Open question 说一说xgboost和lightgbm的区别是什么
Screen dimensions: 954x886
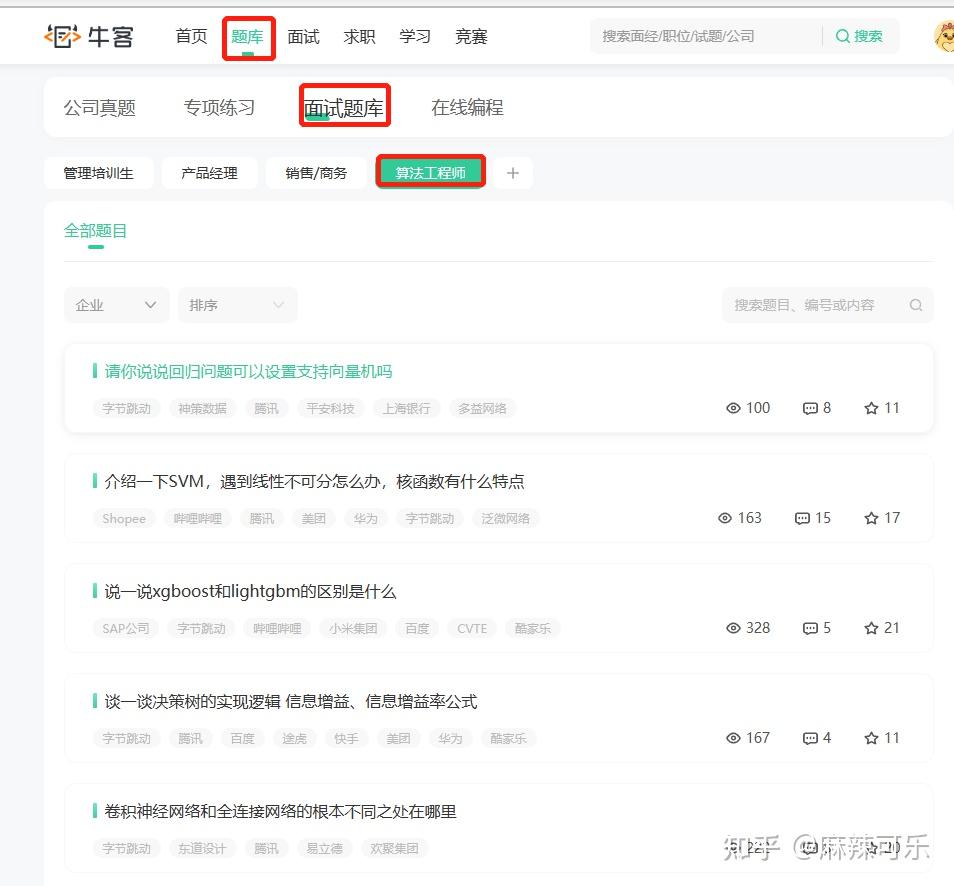250,591
